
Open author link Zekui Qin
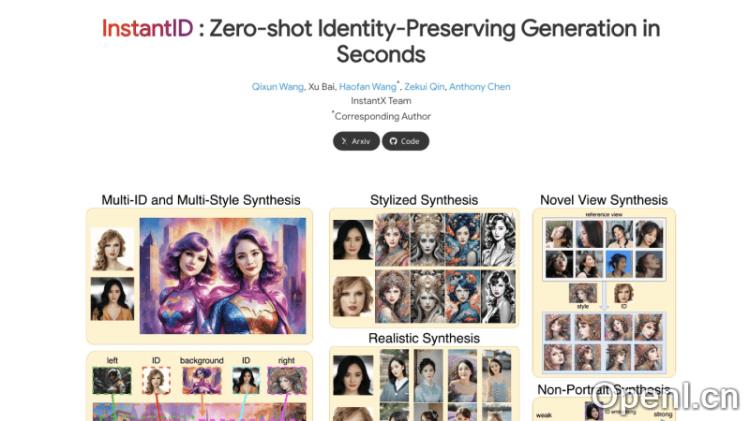point(424,87)
